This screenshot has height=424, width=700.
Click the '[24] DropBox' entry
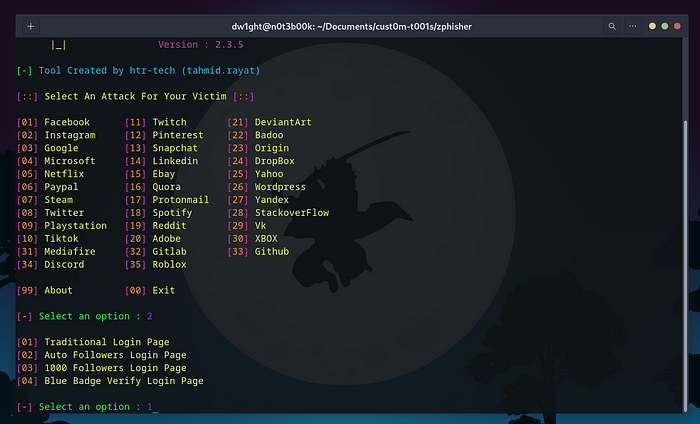point(261,161)
